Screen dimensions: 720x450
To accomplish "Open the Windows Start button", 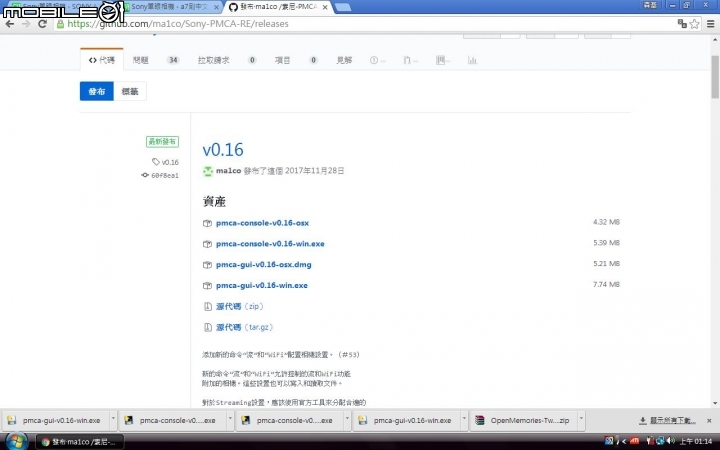I will [15, 442].
